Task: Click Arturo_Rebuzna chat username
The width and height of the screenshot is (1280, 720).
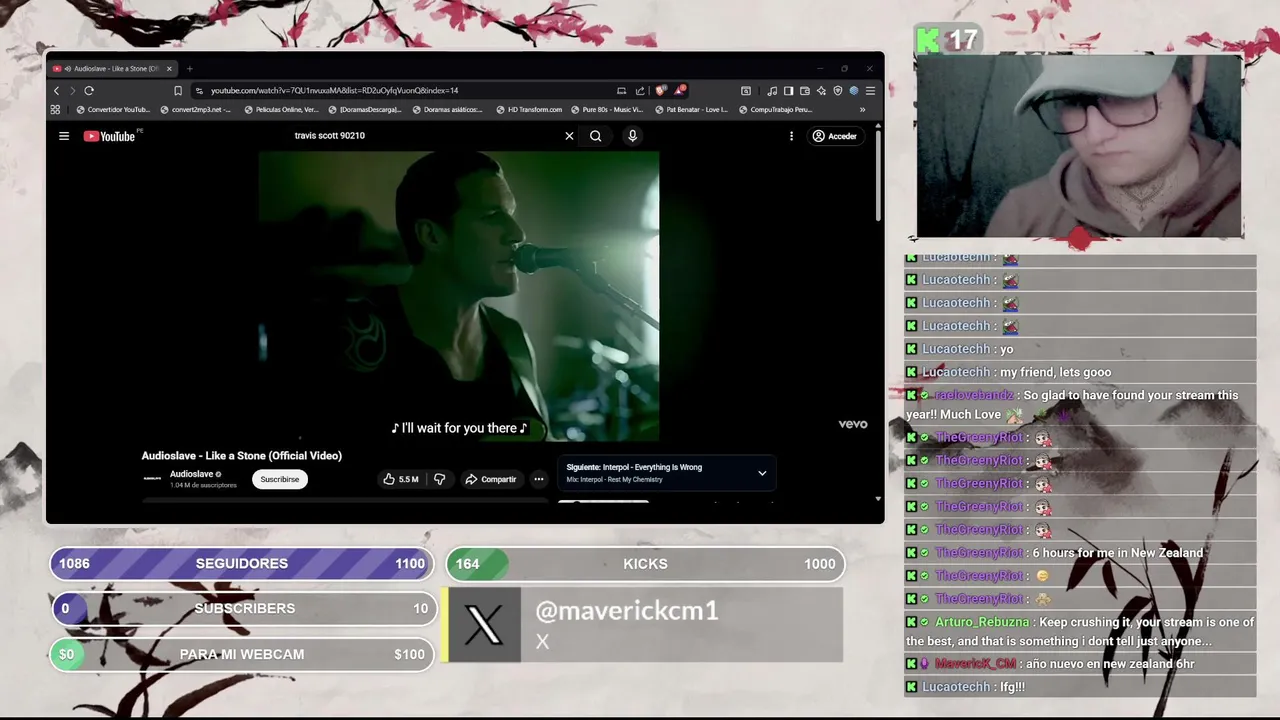Action: (x=981, y=622)
